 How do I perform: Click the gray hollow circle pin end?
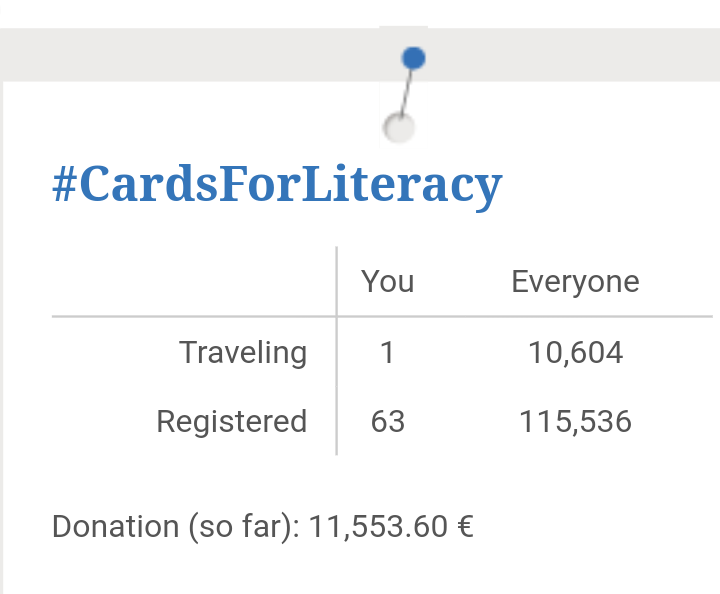tap(399, 128)
